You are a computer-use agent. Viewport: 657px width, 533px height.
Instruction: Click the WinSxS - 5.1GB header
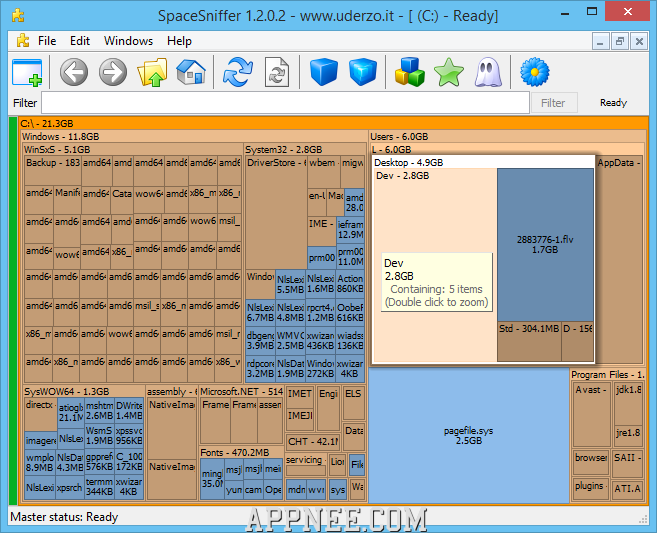[x=133, y=150]
